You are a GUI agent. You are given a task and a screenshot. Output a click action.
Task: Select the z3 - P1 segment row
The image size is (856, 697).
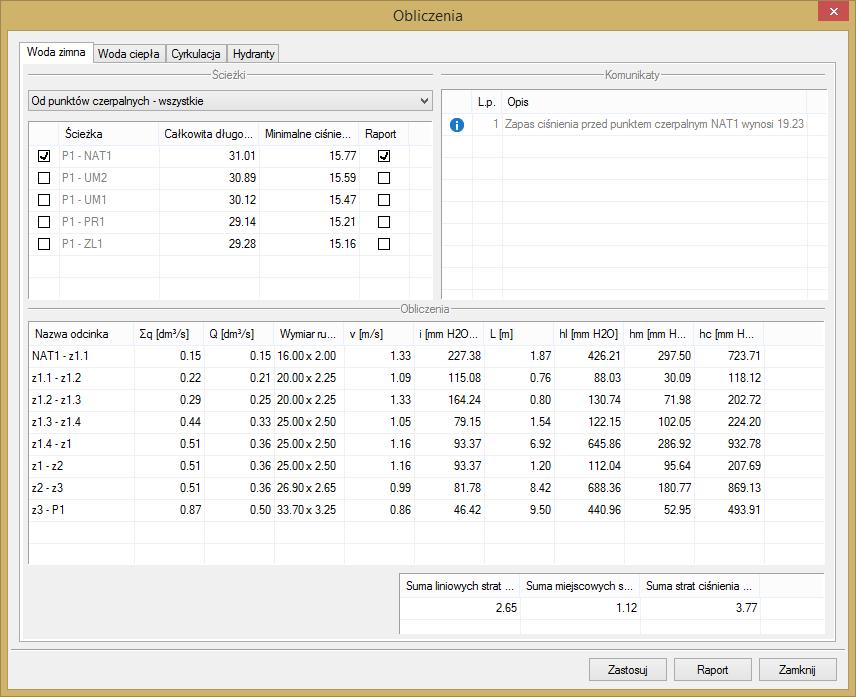[x=426, y=510]
